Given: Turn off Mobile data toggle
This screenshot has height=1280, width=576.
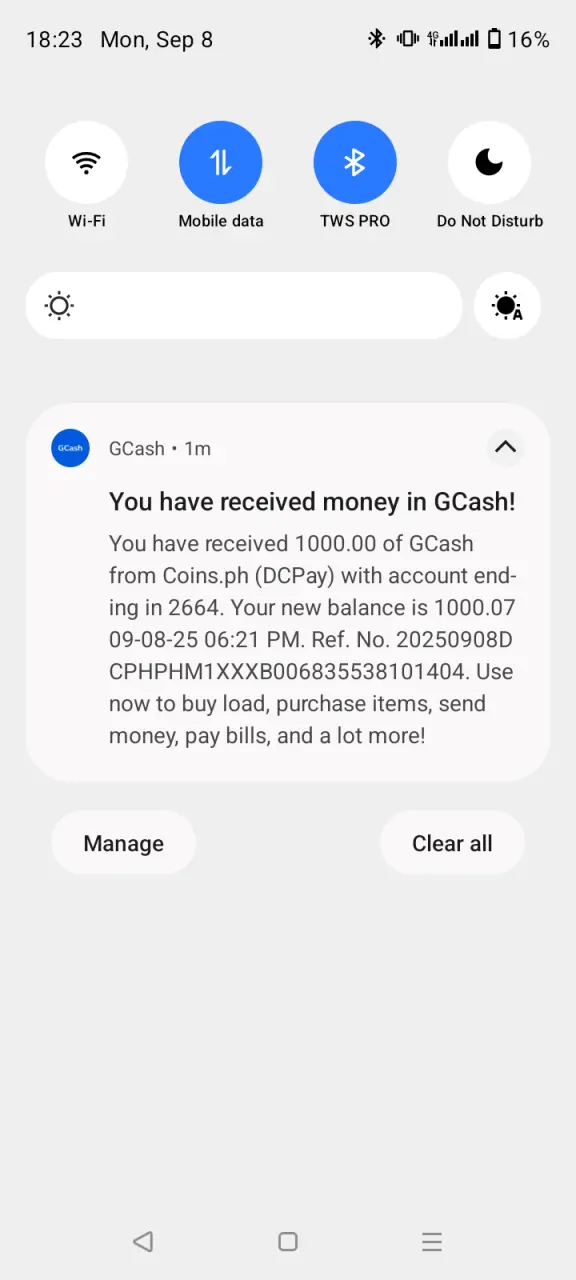Looking at the screenshot, I should click(221, 162).
